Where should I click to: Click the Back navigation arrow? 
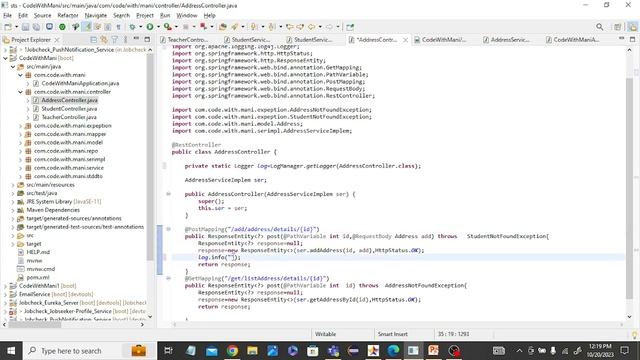tap(311, 27)
